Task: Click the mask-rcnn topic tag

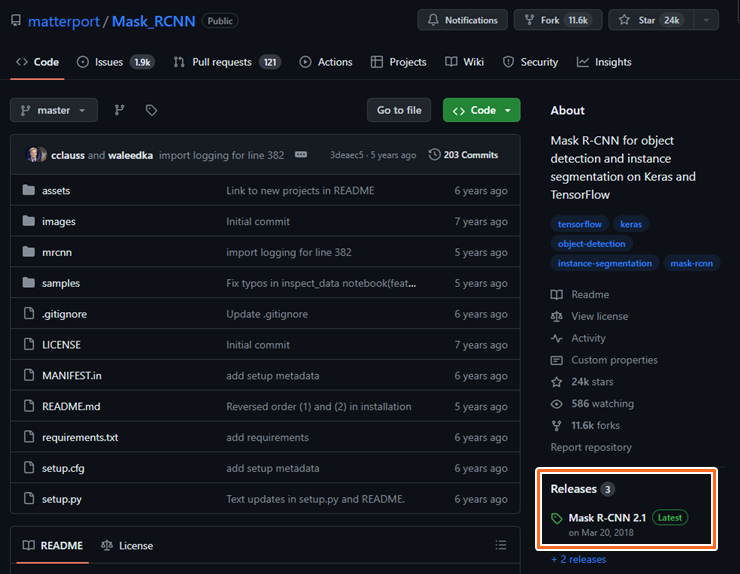Action: pyautogui.click(x=691, y=263)
